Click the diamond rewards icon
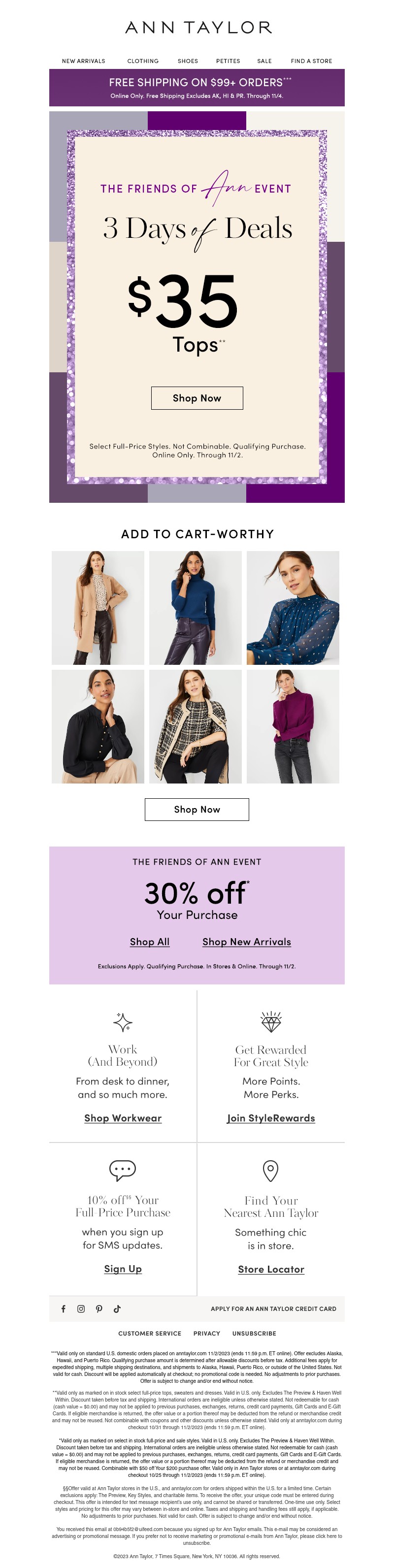The height and width of the screenshot is (1568, 394). click(271, 1022)
